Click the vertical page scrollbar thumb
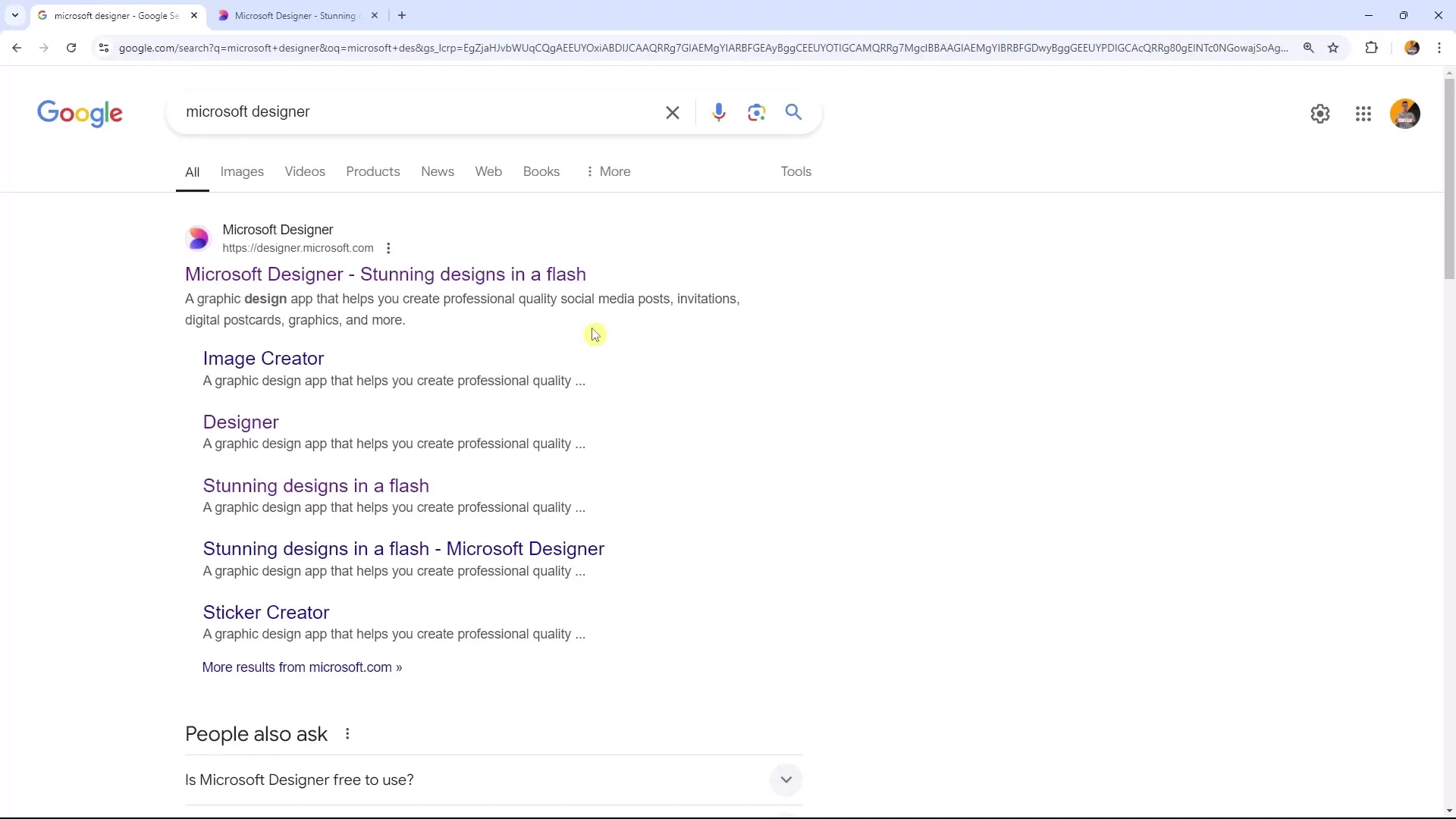 (x=1449, y=179)
